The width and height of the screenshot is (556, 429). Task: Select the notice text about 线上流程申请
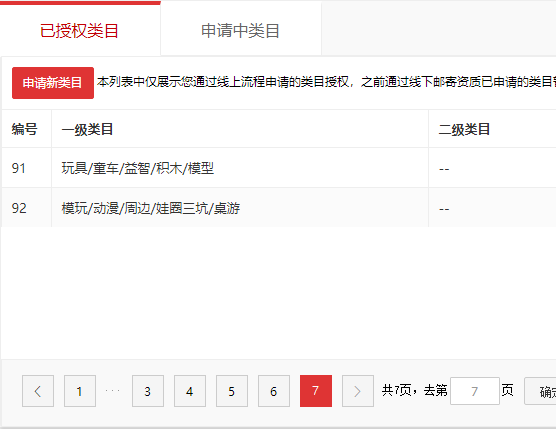pos(326,82)
